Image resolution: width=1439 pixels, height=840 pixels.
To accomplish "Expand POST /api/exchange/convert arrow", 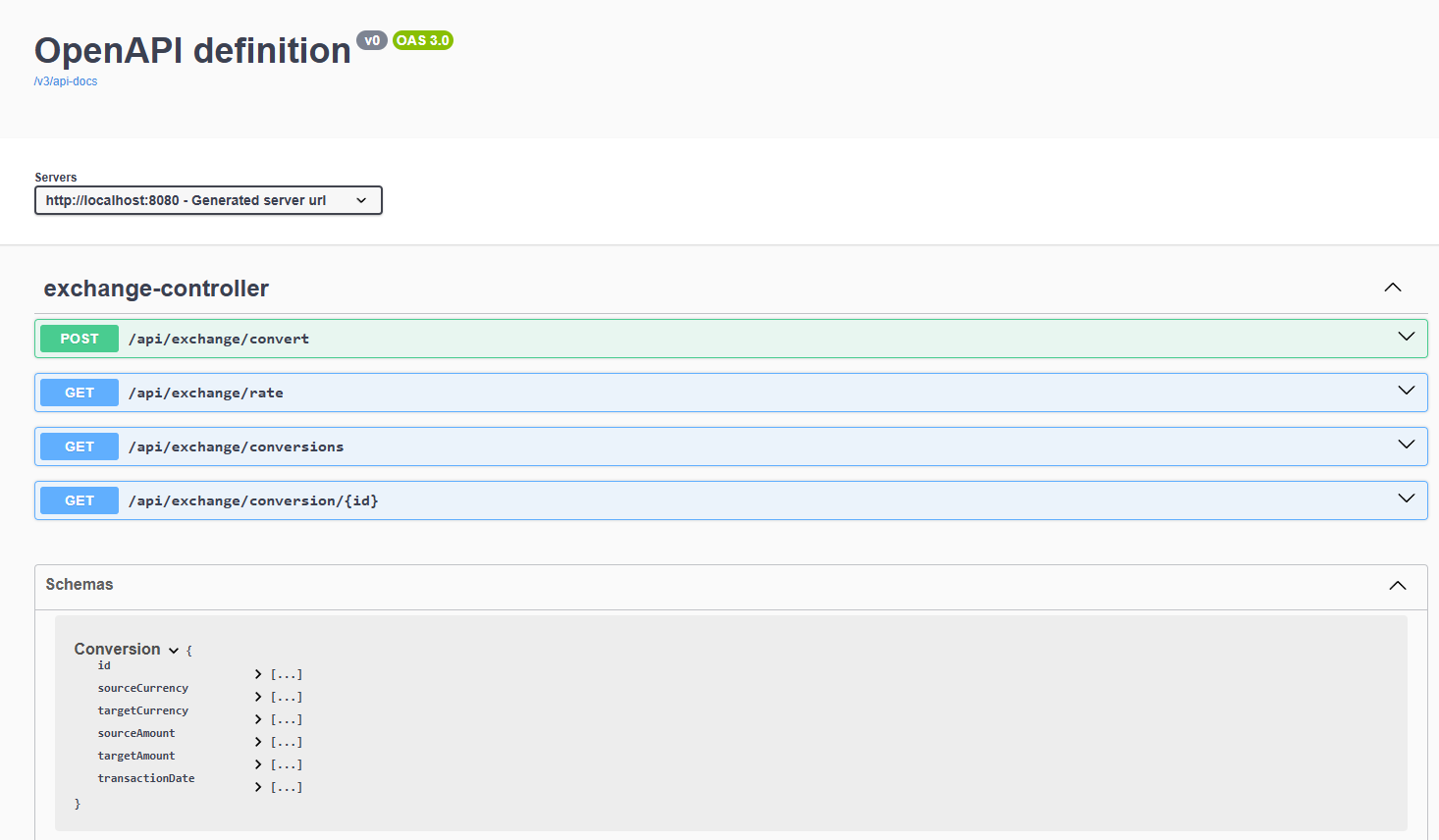I will [1406, 338].
